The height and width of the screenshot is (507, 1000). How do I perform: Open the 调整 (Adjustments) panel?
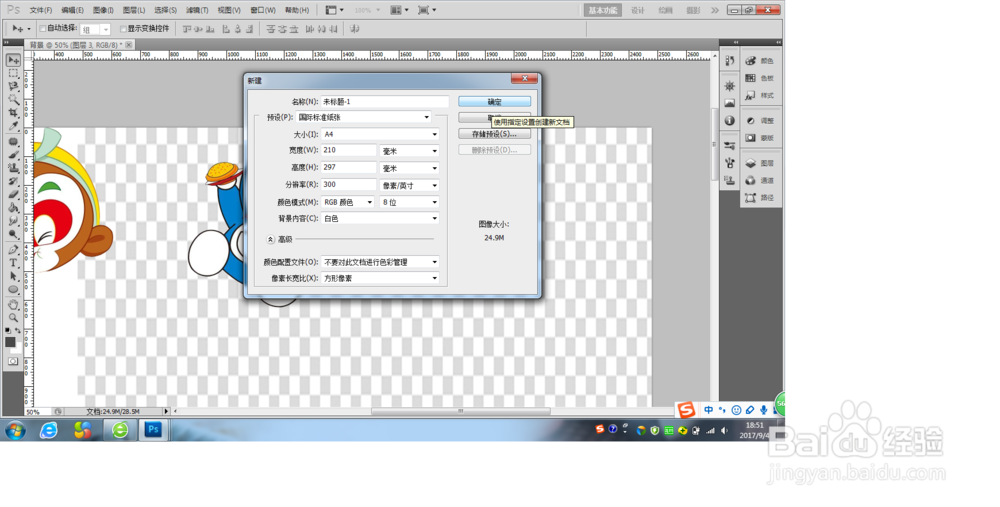pos(760,121)
